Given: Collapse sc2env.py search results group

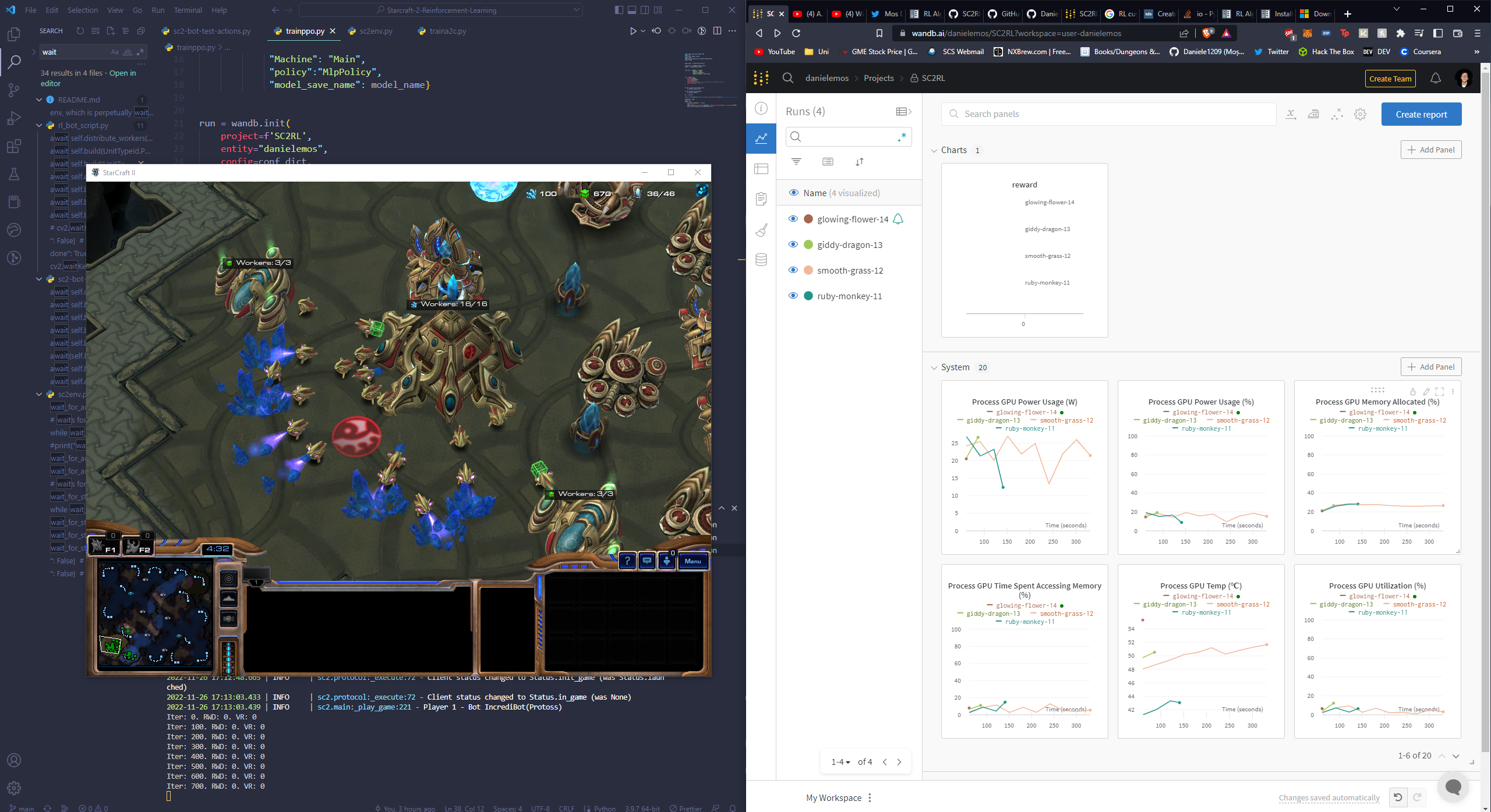Looking at the screenshot, I should 39,394.
